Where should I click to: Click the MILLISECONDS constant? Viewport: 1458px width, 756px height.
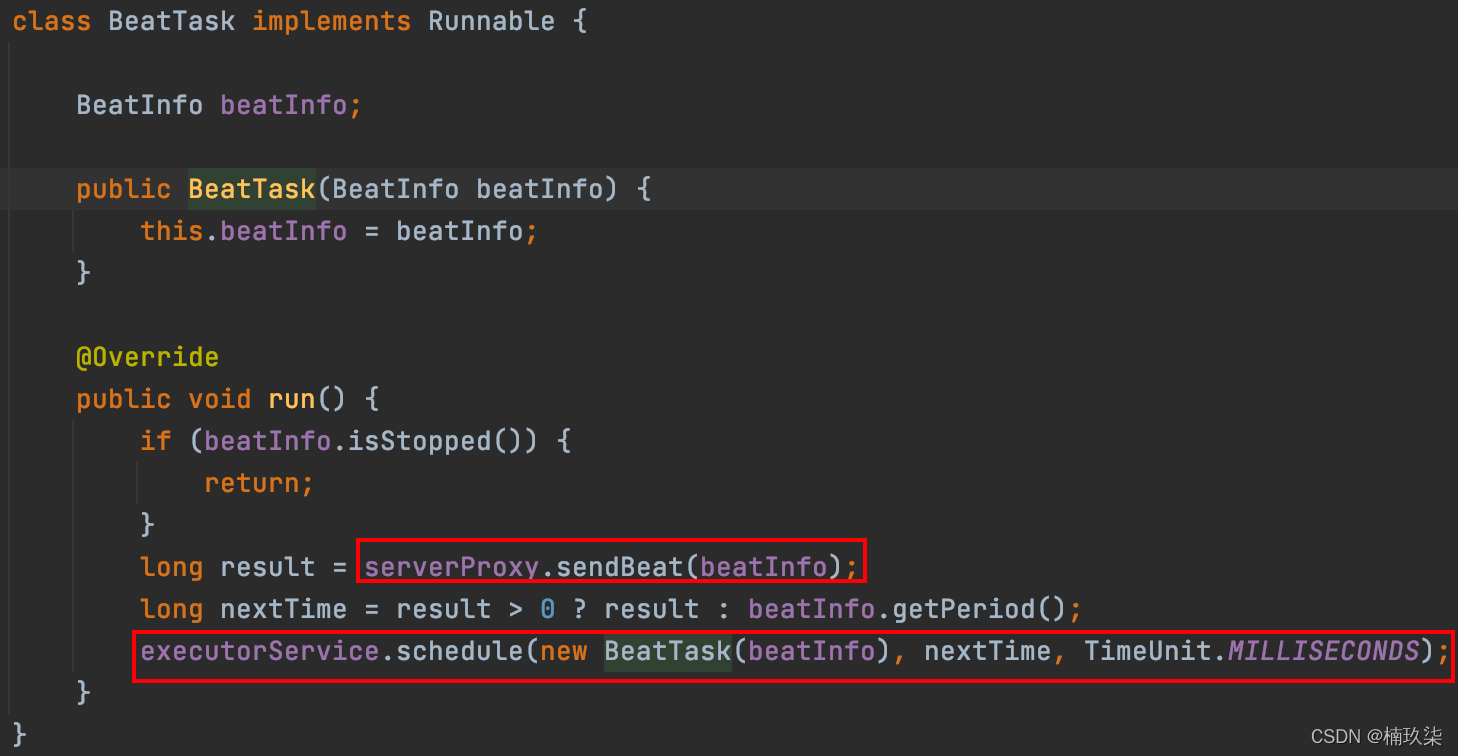tap(1323, 651)
